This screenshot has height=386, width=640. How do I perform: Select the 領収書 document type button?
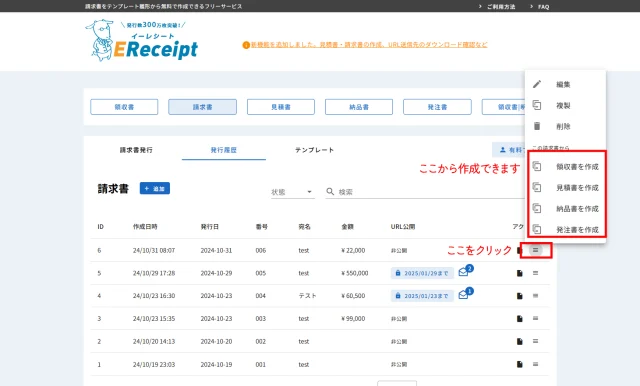[124, 107]
